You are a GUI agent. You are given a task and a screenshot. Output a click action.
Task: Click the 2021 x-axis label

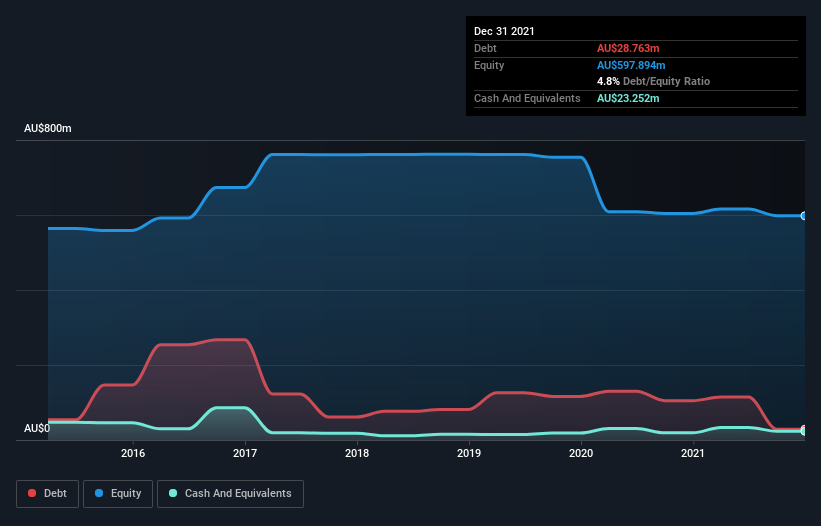(x=693, y=453)
